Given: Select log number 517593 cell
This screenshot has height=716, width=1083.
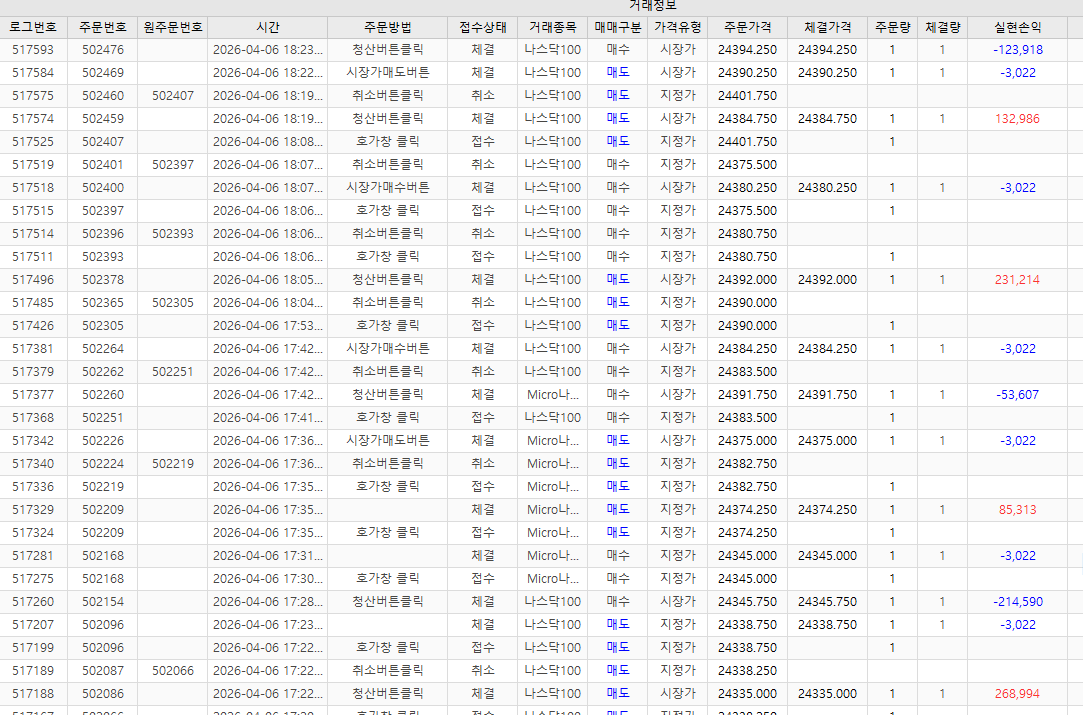Looking at the screenshot, I should (33, 50).
